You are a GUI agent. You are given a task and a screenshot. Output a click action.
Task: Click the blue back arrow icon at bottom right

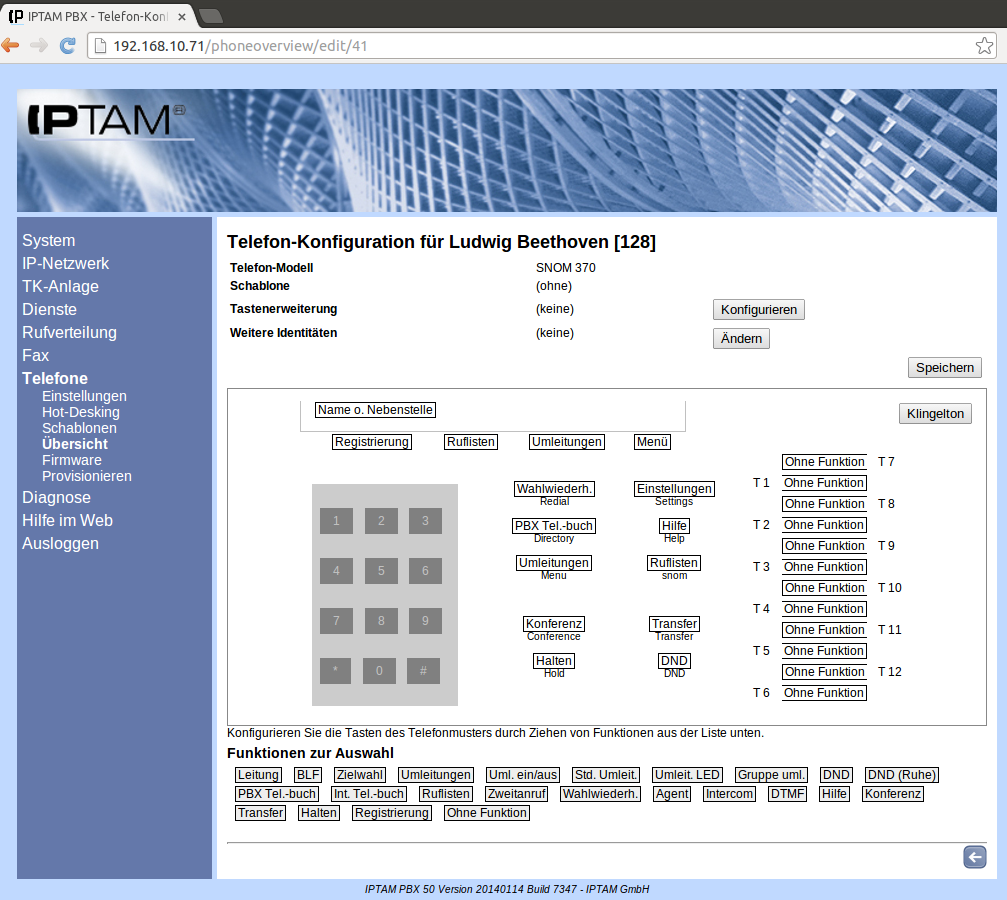pyautogui.click(x=974, y=857)
